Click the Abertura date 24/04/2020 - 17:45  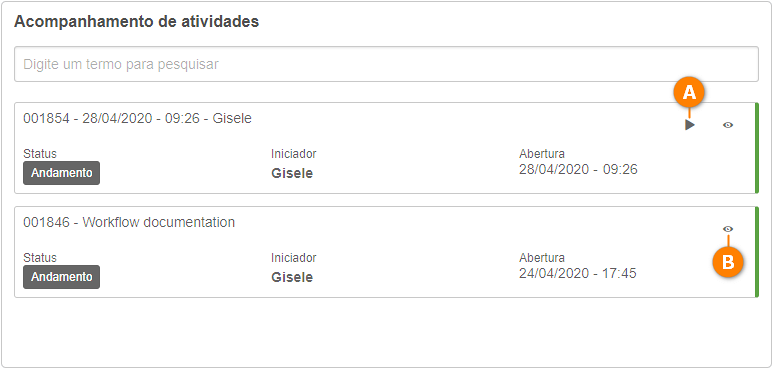click(578, 273)
